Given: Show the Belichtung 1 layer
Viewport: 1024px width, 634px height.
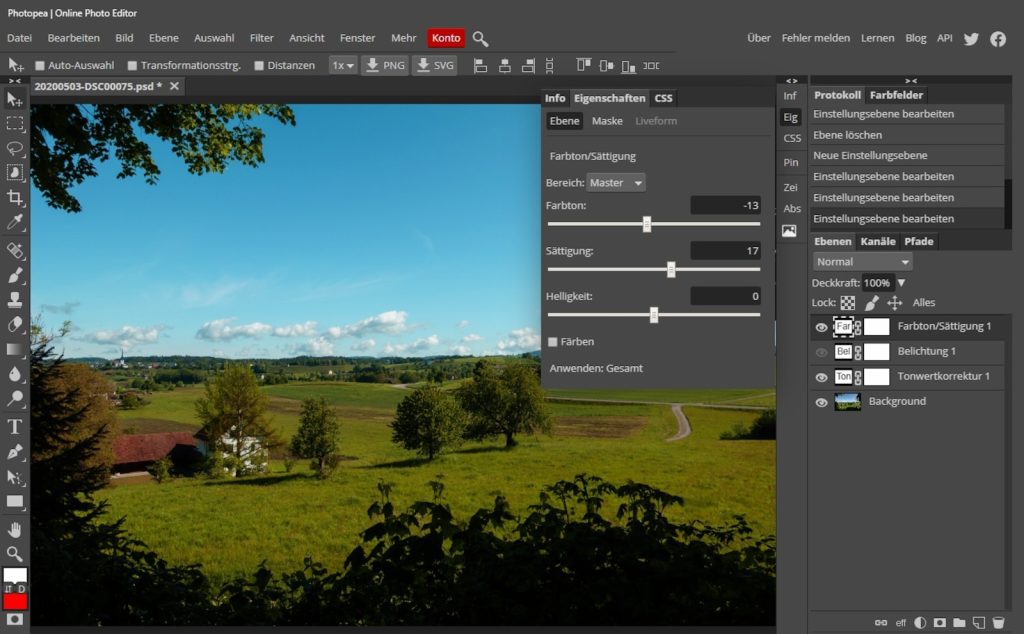Looking at the screenshot, I should [820, 352].
